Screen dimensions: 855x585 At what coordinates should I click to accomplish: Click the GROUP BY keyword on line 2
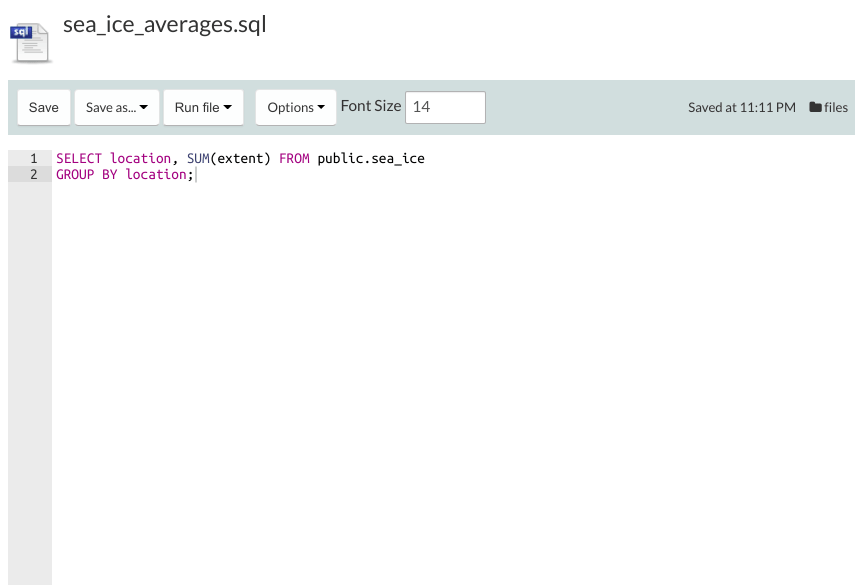coord(86,175)
